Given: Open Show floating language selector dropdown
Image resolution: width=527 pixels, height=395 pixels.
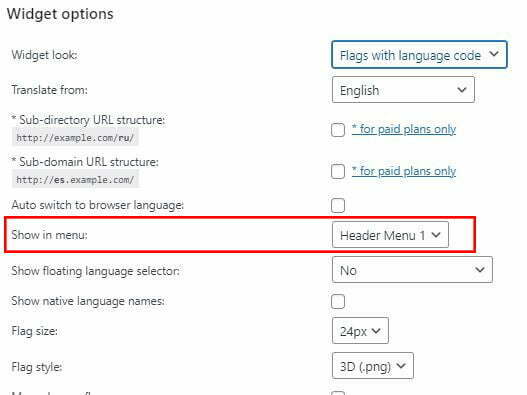Looking at the screenshot, I should point(412,270).
